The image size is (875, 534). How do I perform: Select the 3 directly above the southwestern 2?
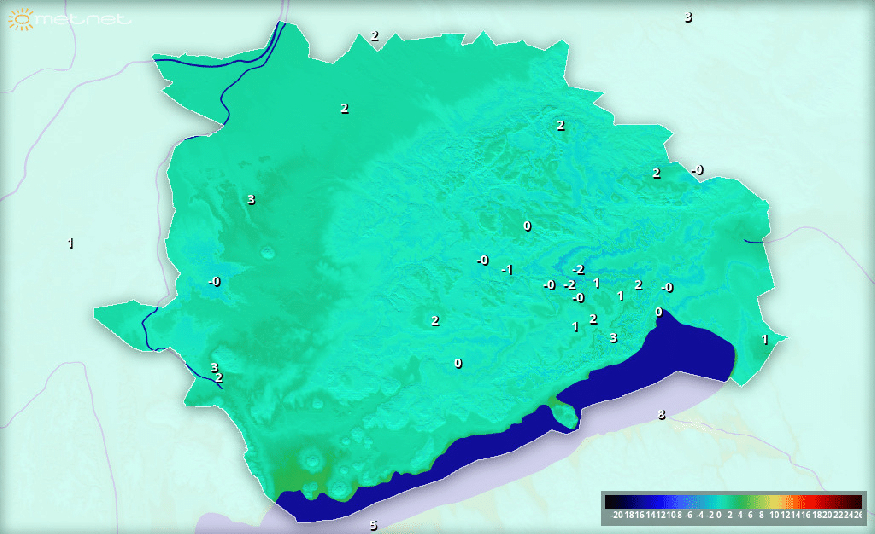[214, 367]
